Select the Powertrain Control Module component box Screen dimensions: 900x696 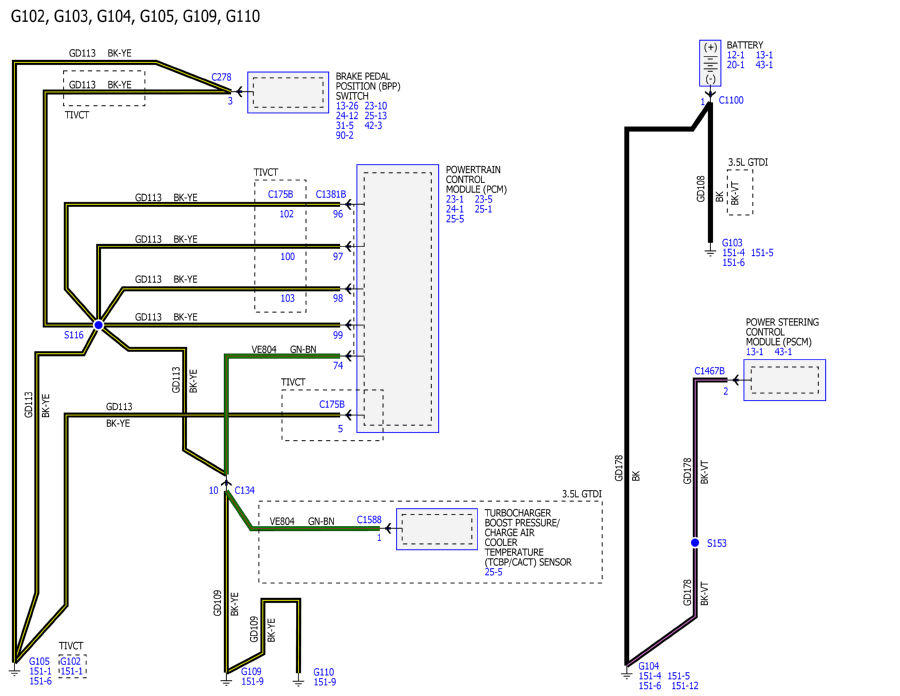[398, 298]
